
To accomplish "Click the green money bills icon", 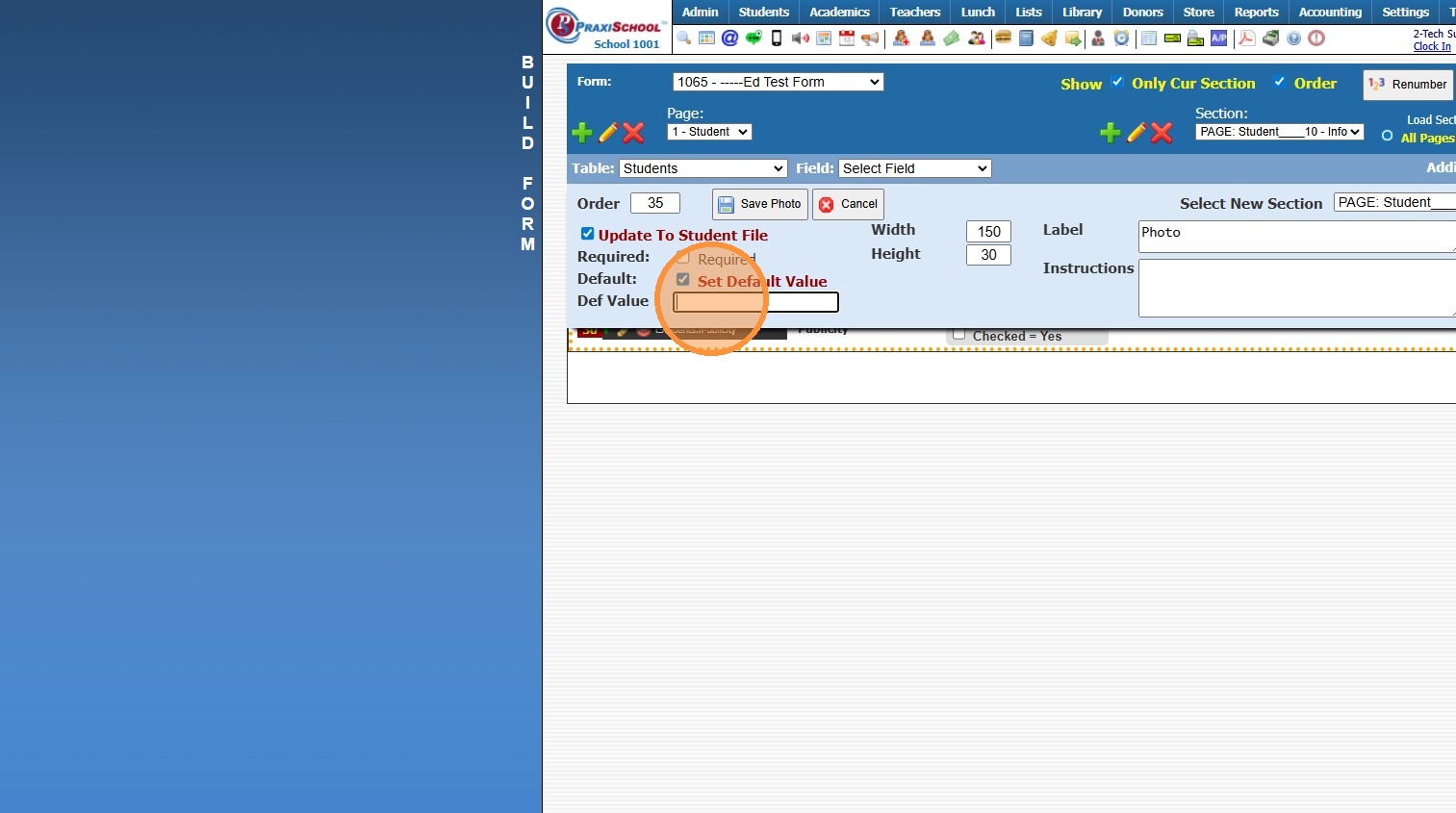I will click(x=951, y=38).
